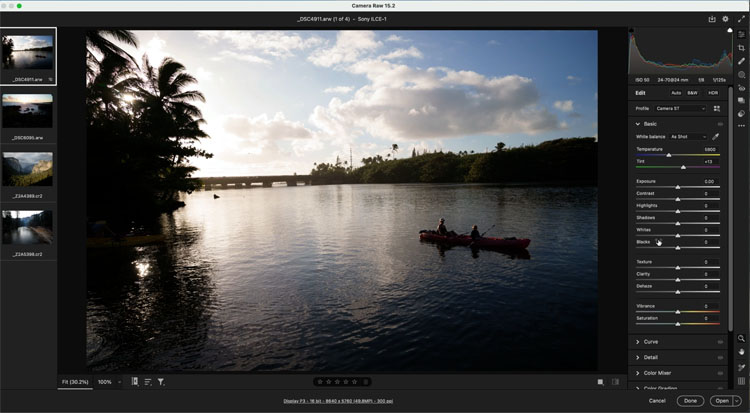
Task: Toggle the grid overlay icon
Action: (741, 381)
